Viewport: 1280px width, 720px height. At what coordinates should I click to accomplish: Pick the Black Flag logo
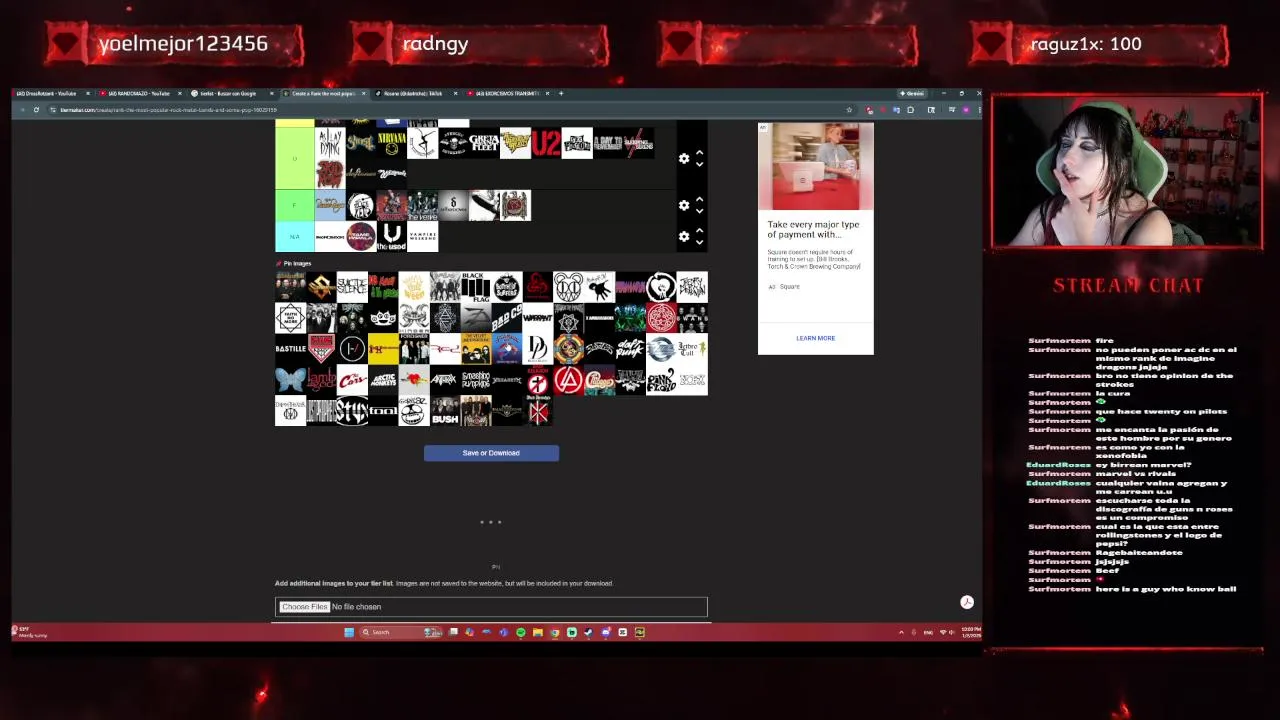[x=476, y=287]
